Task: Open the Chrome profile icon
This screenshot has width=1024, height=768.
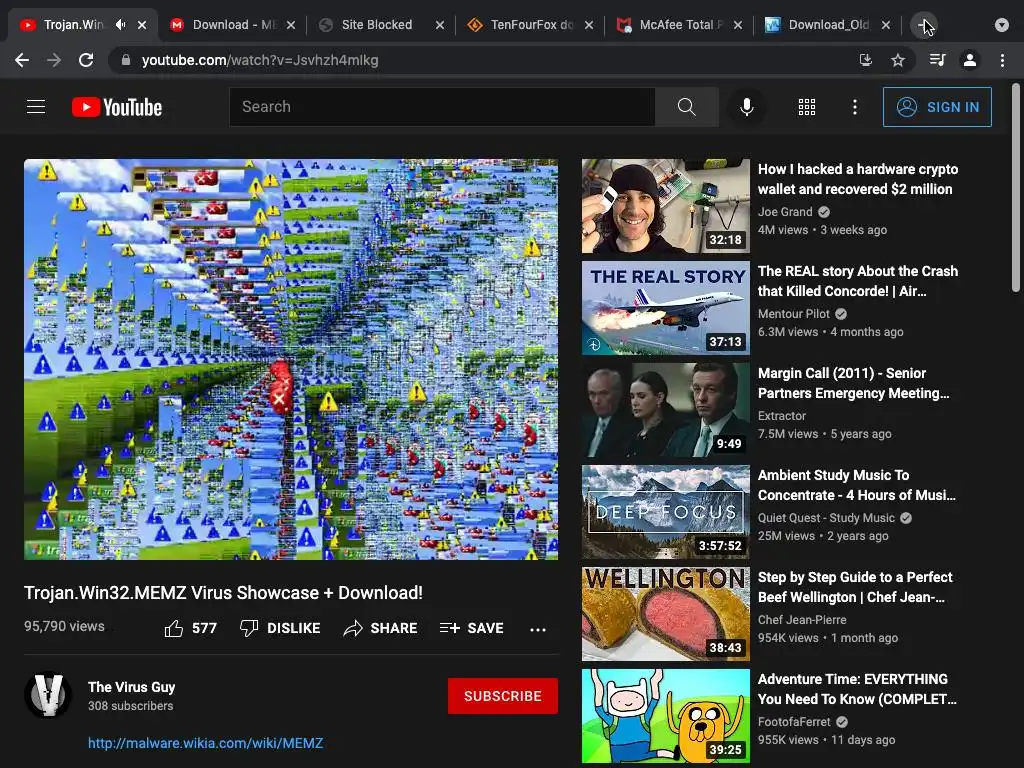Action: coord(970,60)
